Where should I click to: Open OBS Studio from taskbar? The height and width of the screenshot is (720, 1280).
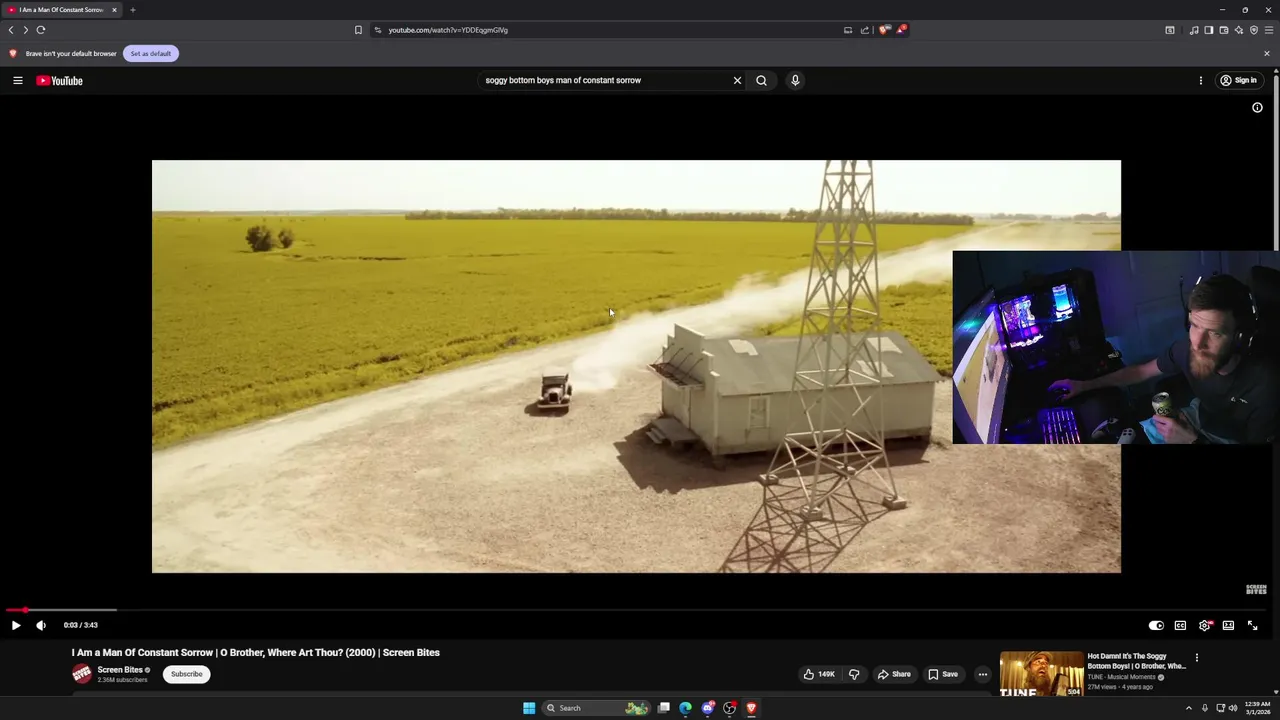tap(730, 708)
